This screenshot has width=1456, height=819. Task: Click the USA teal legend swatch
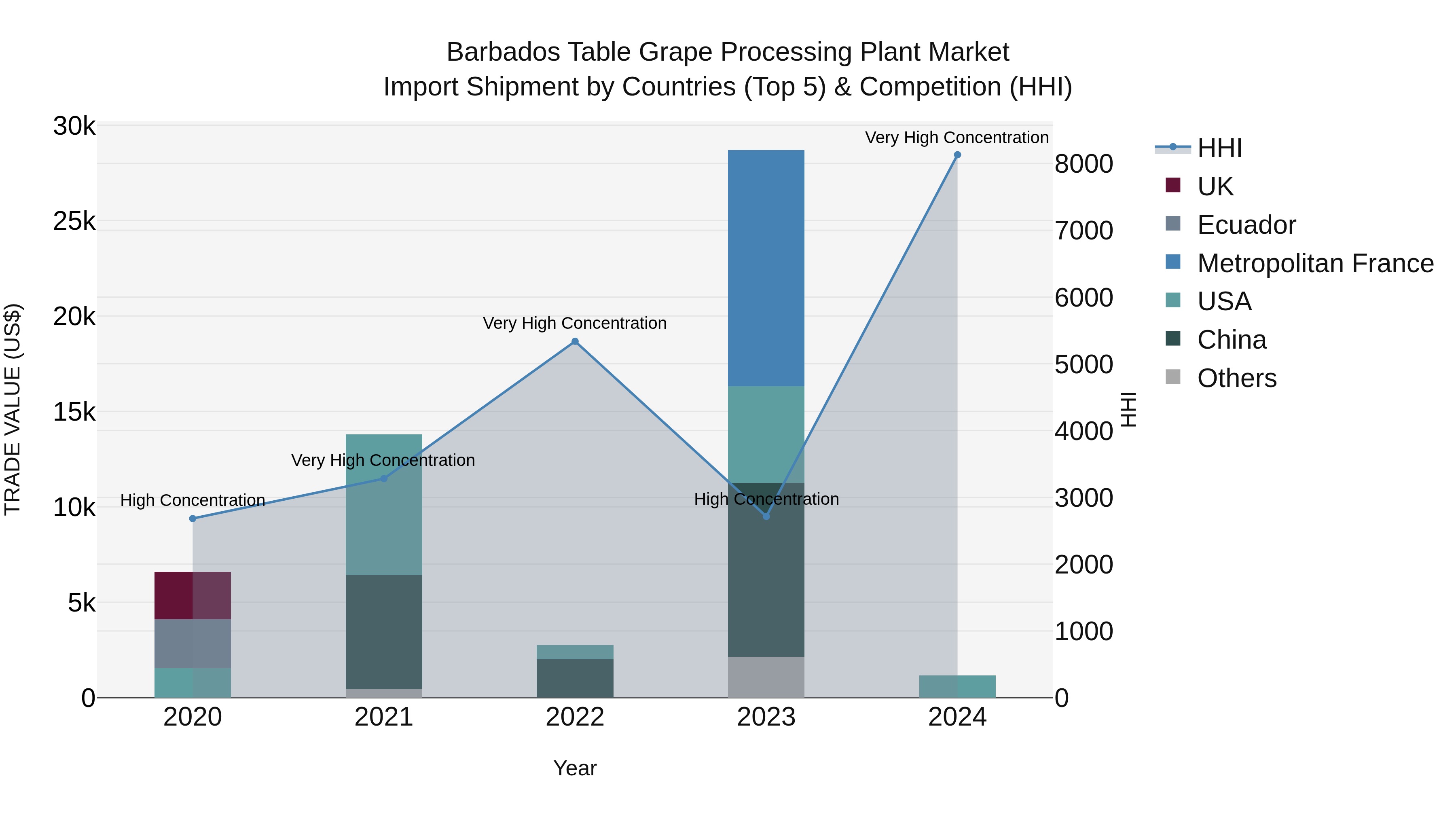[1173, 300]
